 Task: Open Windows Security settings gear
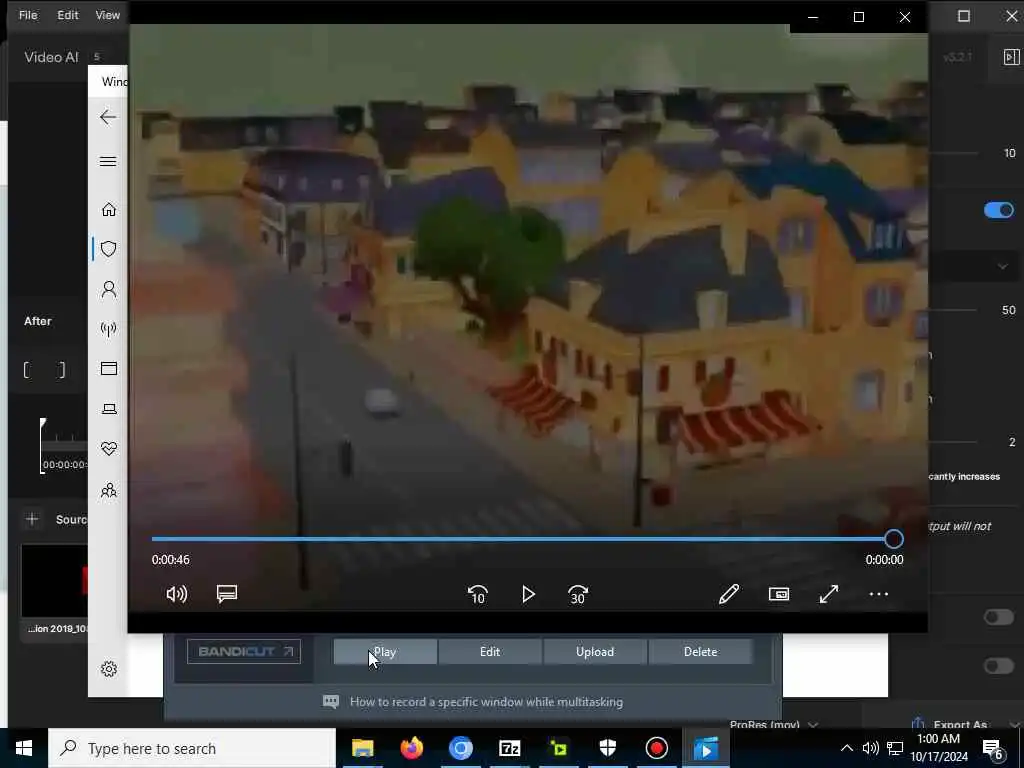pos(108,669)
